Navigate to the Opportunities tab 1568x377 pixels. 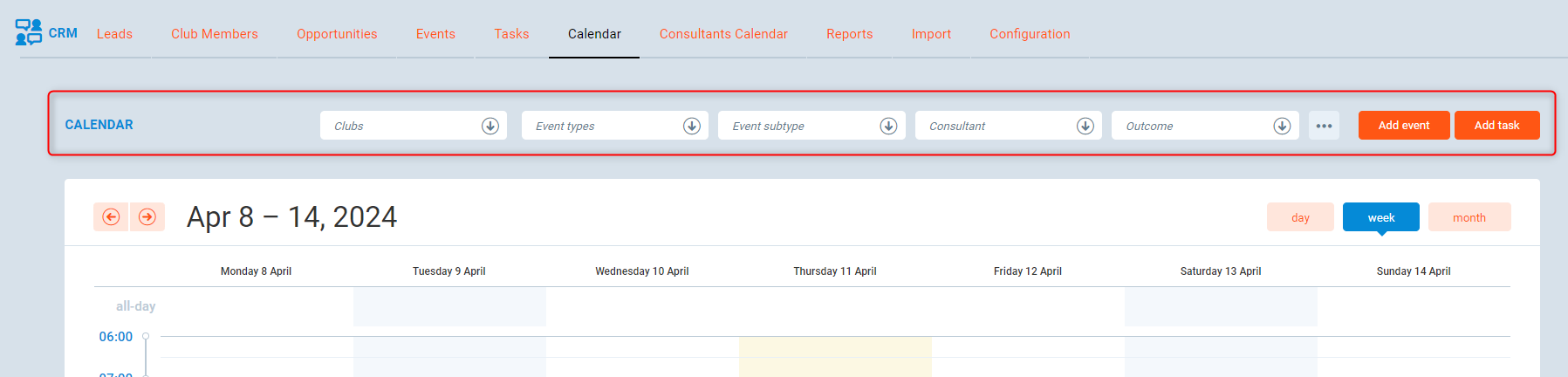point(337,34)
